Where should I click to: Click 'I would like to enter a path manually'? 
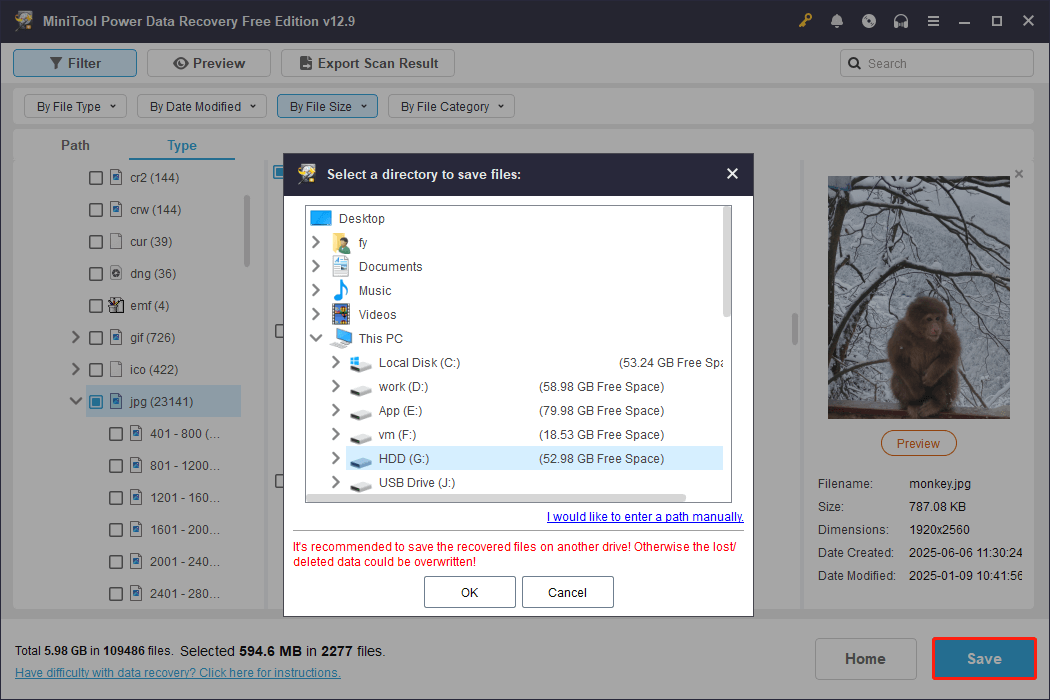[645, 516]
